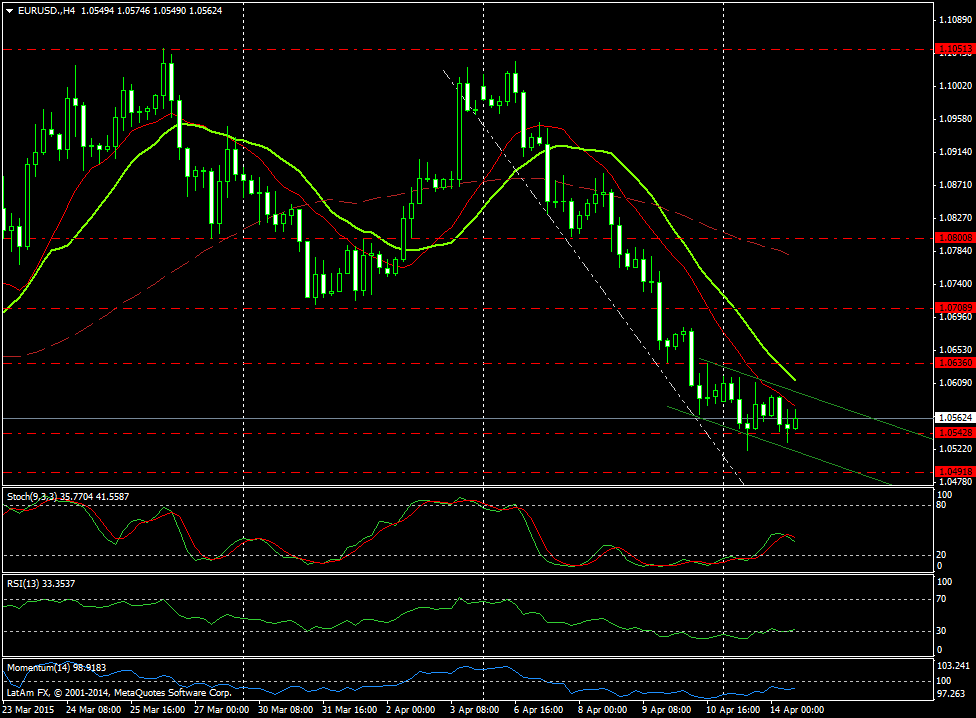
Task: Click the Stoch(9,3,3) indicator label
Action: coord(65,496)
